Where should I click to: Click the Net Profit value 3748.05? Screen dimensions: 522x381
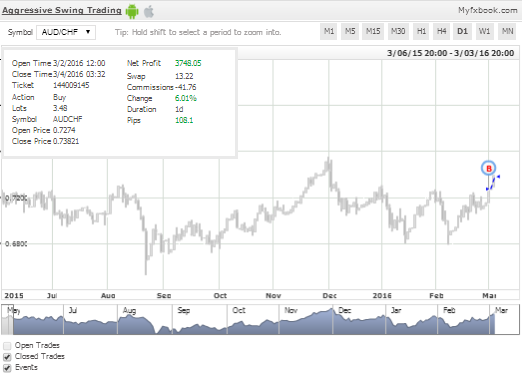(x=188, y=63)
